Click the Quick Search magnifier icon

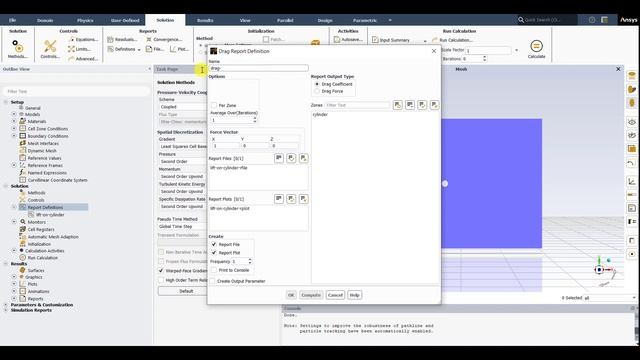click(x=521, y=20)
